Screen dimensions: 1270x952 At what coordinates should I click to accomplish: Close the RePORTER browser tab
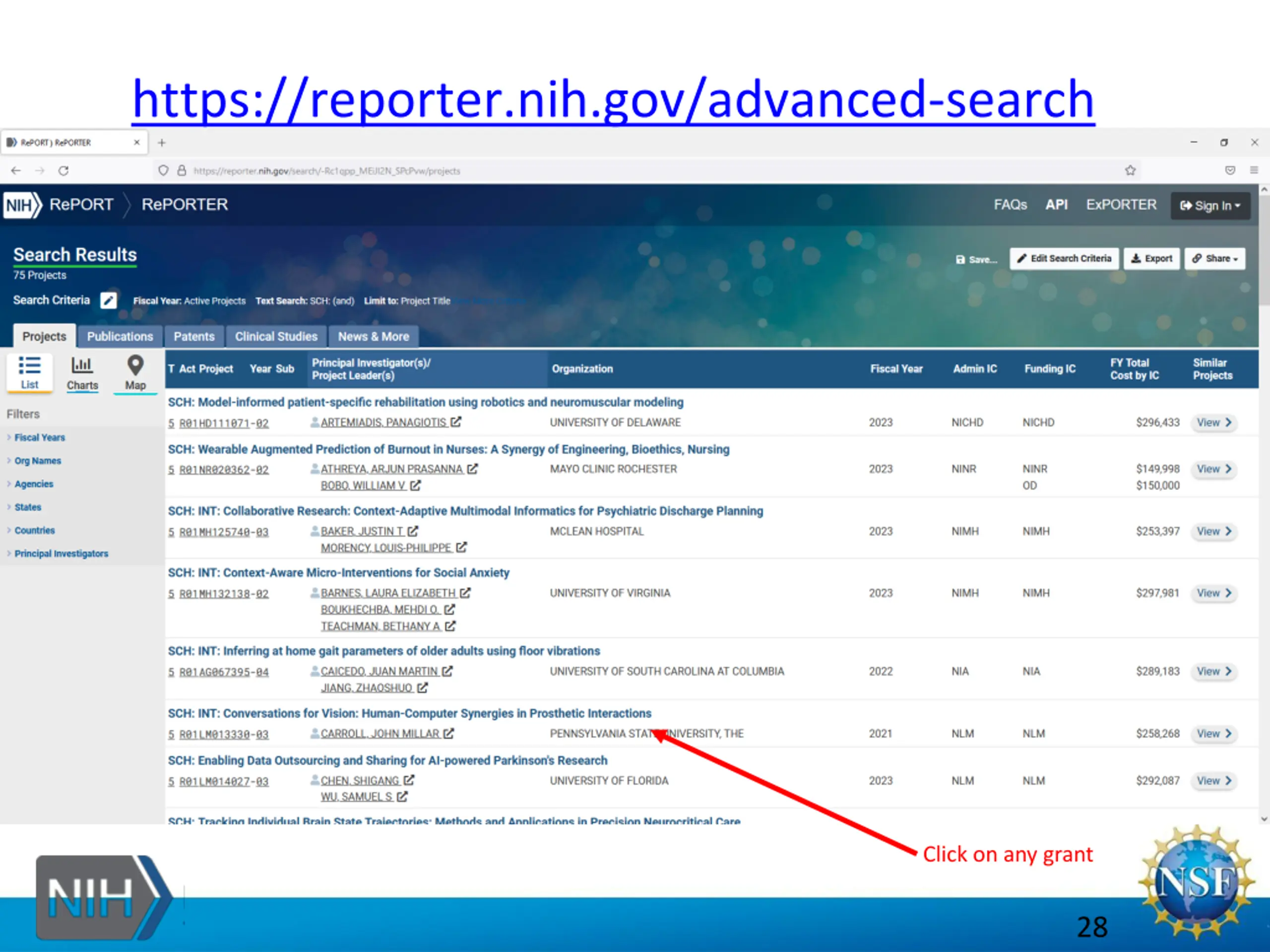point(136,142)
